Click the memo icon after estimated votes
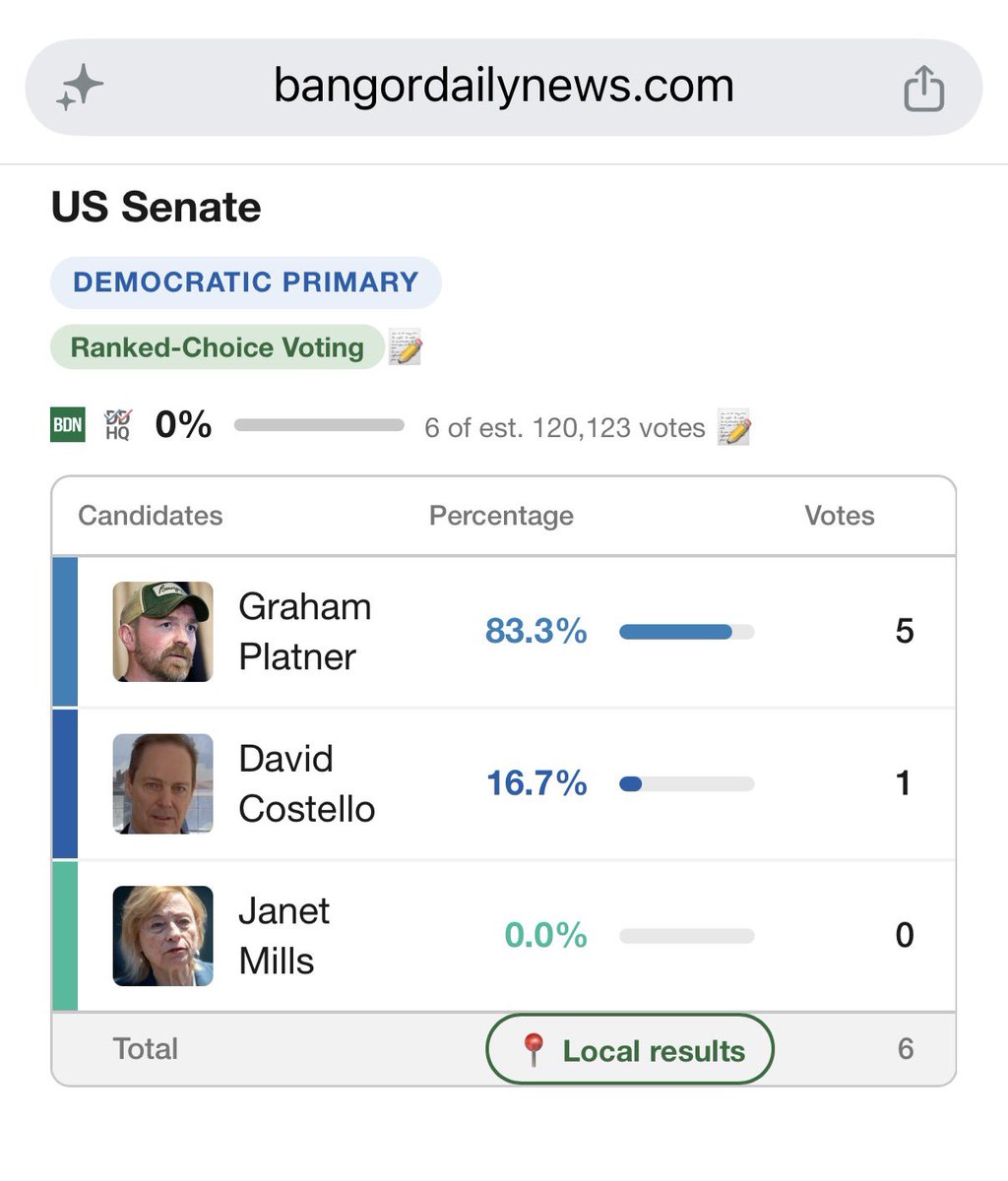The height and width of the screenshot is (1181, 1008). point(734,427)
